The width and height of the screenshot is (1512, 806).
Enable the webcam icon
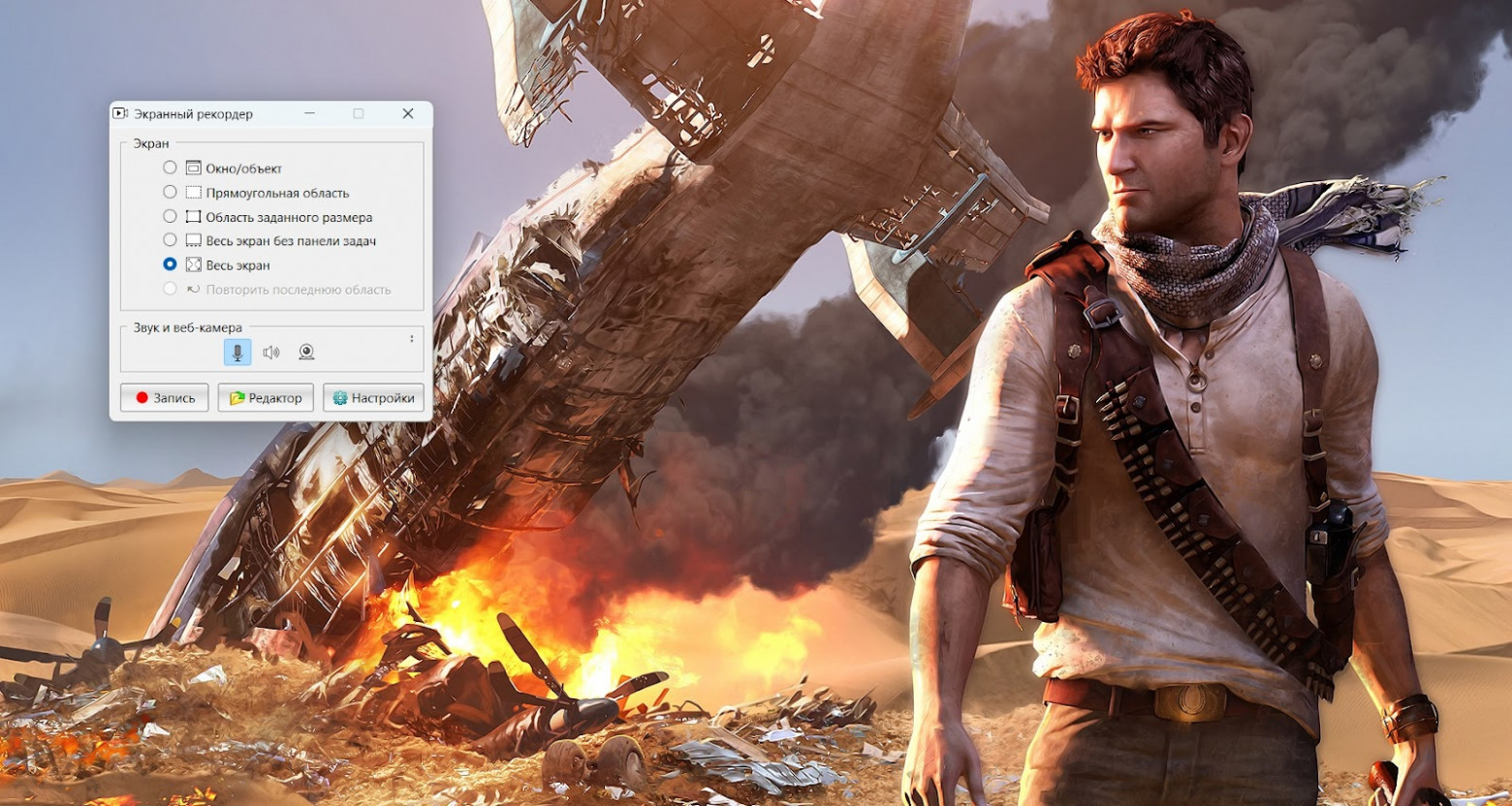[x=306, y=353]
